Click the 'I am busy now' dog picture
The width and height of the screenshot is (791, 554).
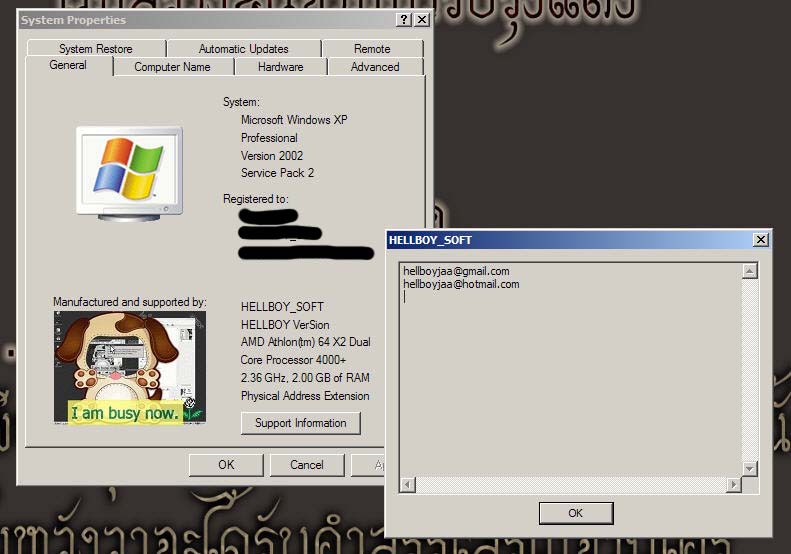130,368
